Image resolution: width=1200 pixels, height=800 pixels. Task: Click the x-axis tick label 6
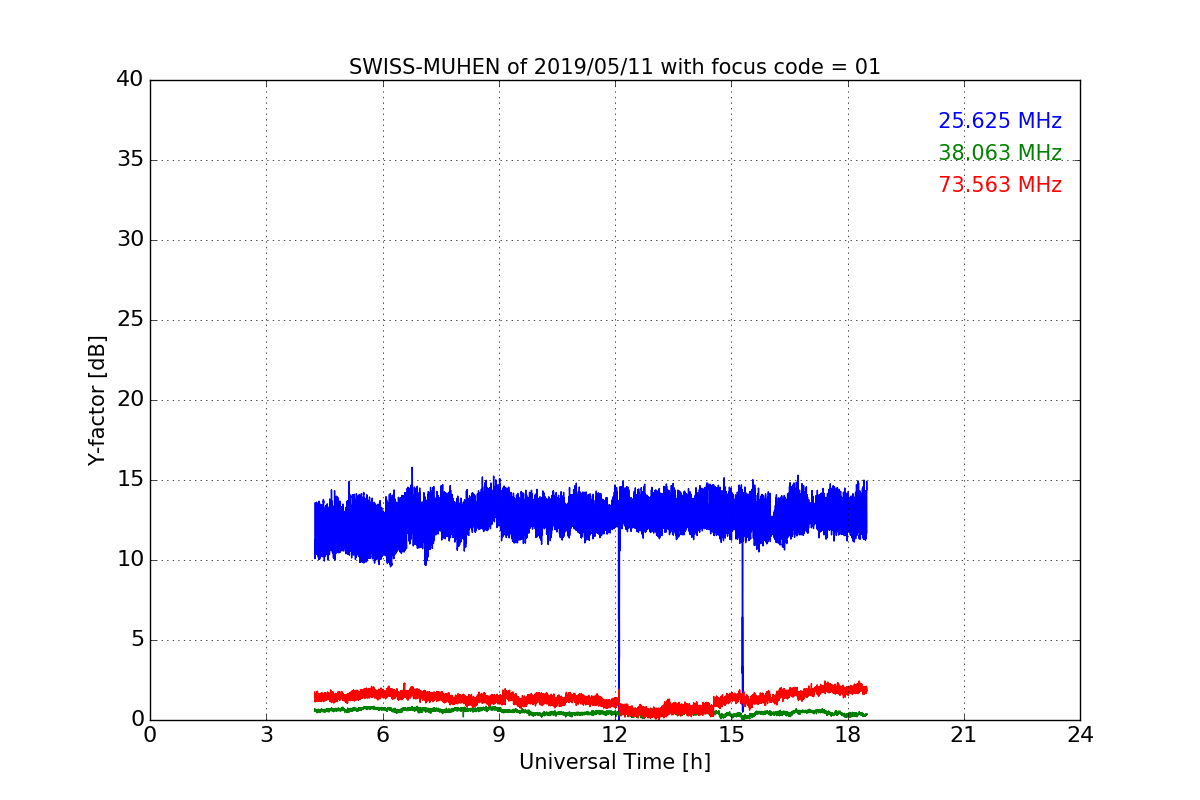(382, 735)
